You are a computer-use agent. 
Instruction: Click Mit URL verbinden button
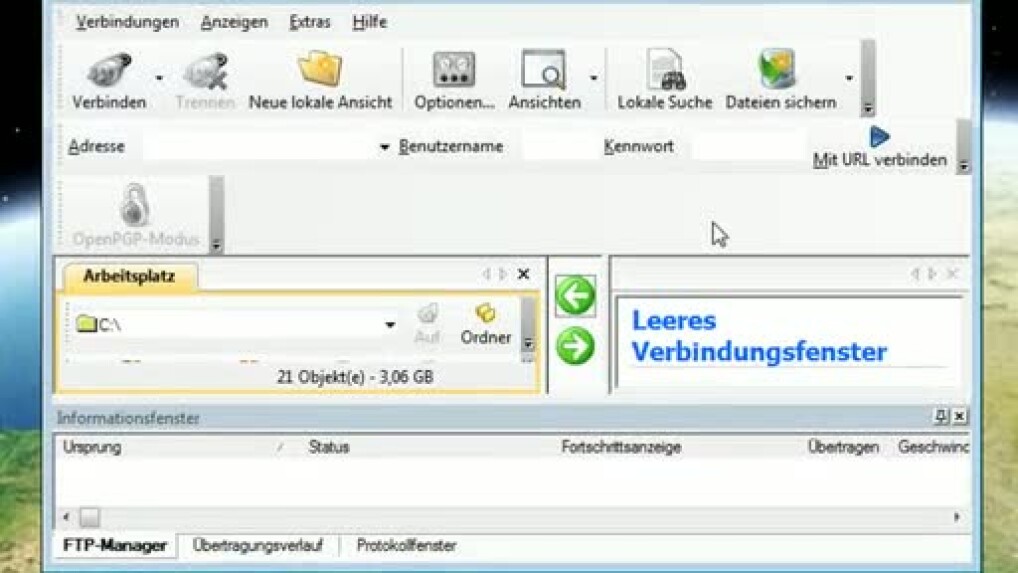[879, 148]
